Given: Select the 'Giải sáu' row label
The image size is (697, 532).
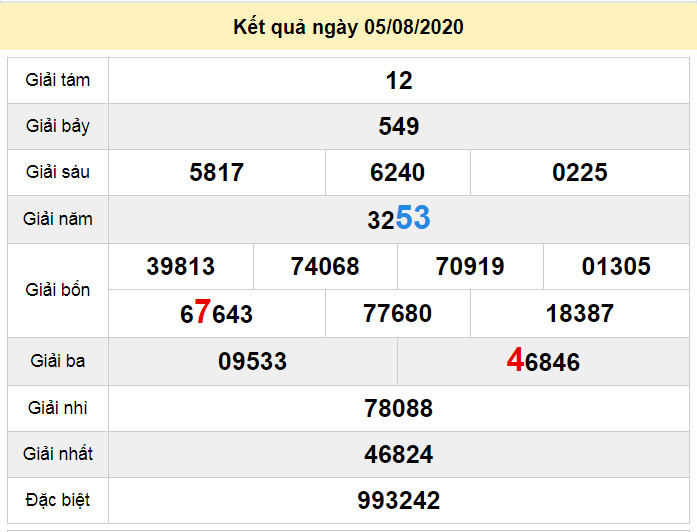Looking at the screenshot, I should 58,172.
